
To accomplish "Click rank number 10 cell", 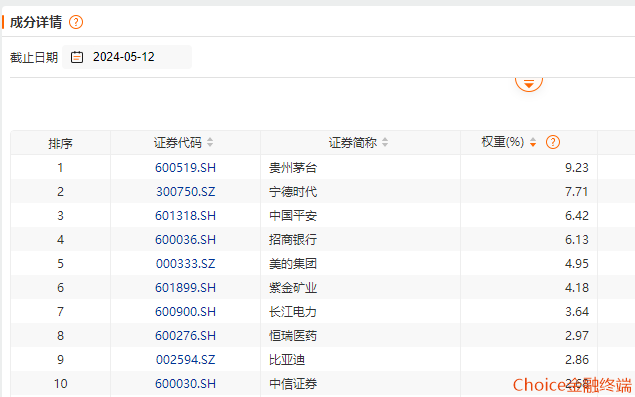I will tap(60, 384).
